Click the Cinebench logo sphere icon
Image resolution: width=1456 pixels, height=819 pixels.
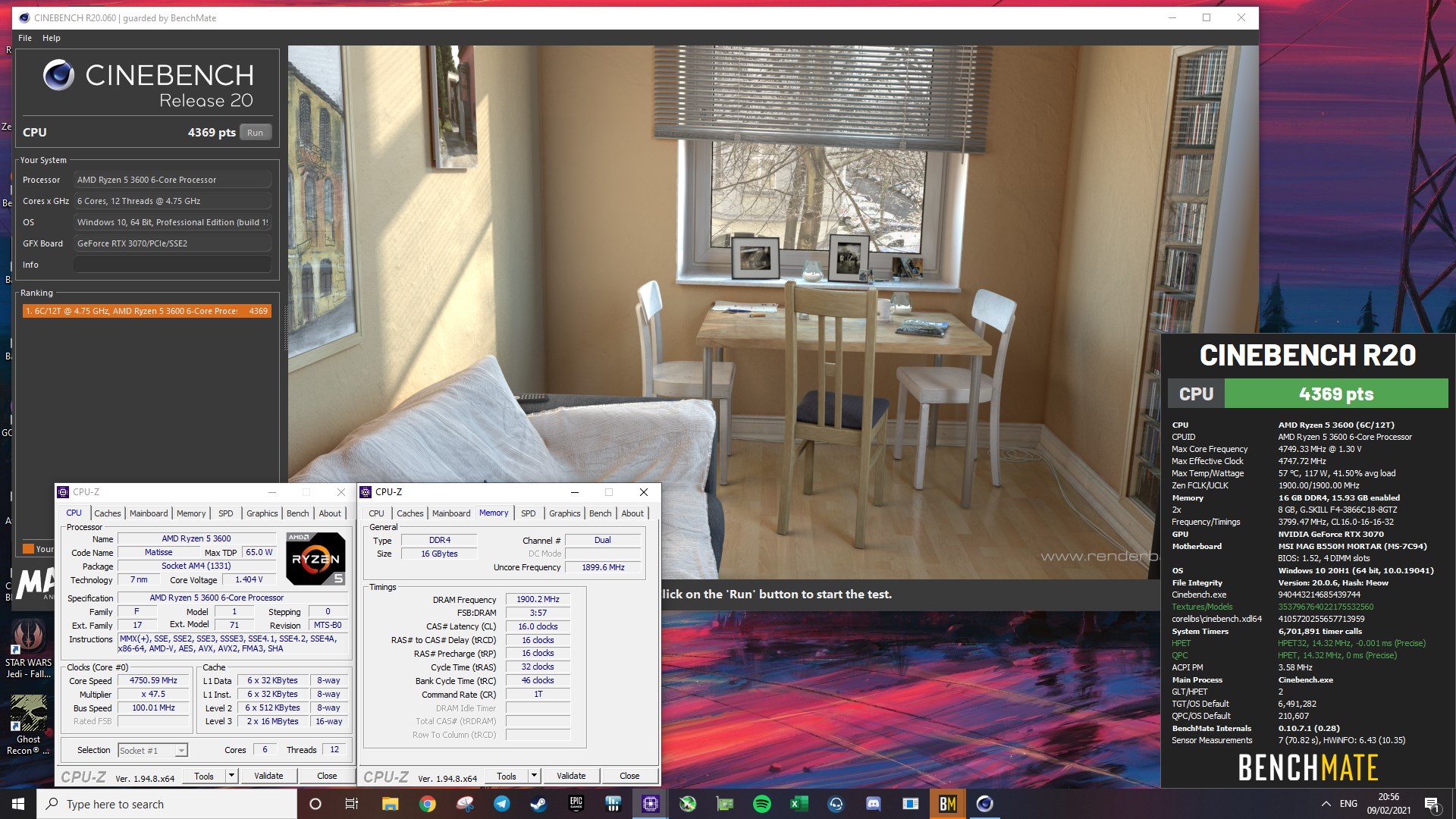pos(58,75)
